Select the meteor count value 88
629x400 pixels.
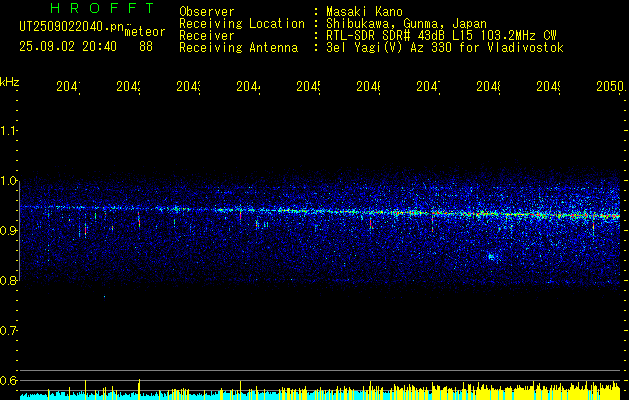pyautogui.click(x=146, y=47)
